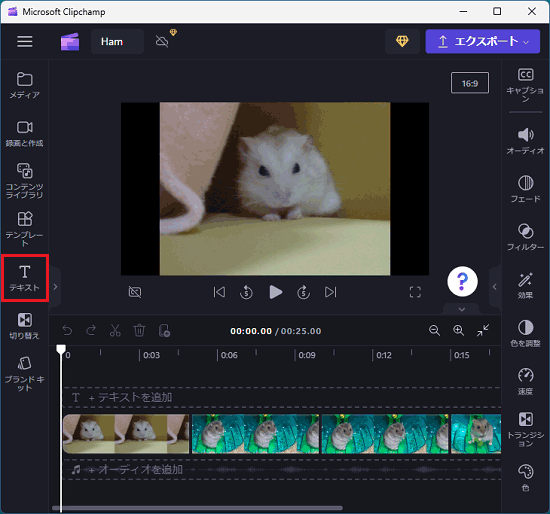Open the 効果 effects panel
This screenshot has width=550, height=514.
pyautogui.click(x=525, y=285)
